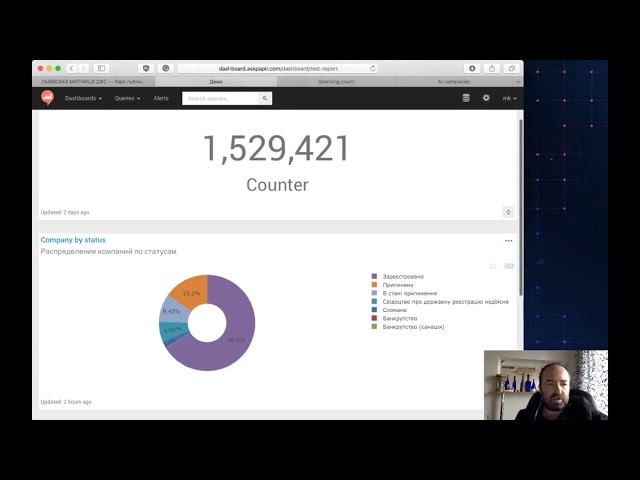Open the Queries dropdown menu
640x480 pixels.
point(127,98)
